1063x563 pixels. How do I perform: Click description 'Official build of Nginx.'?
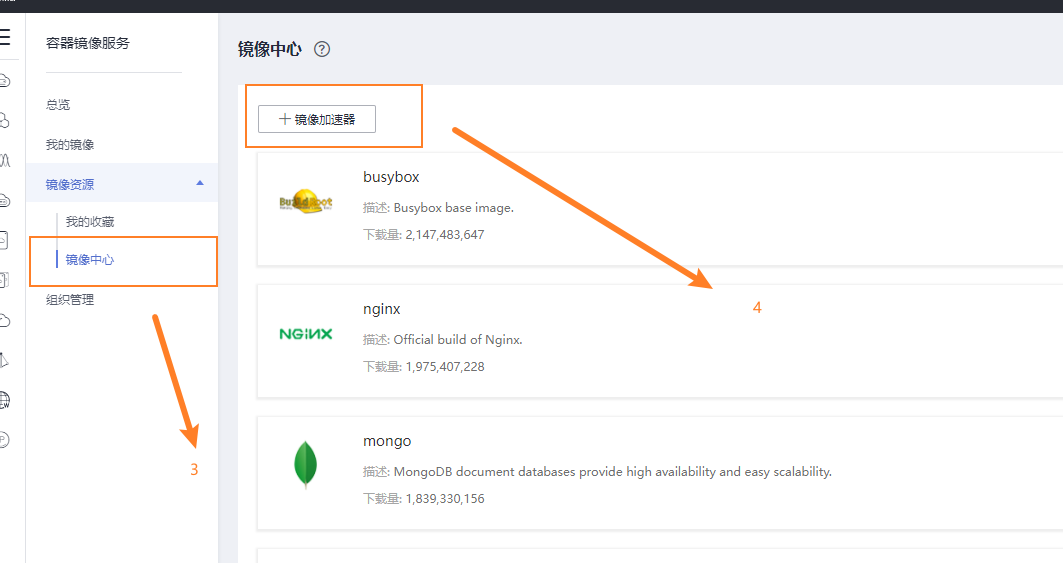pos(458,340)
